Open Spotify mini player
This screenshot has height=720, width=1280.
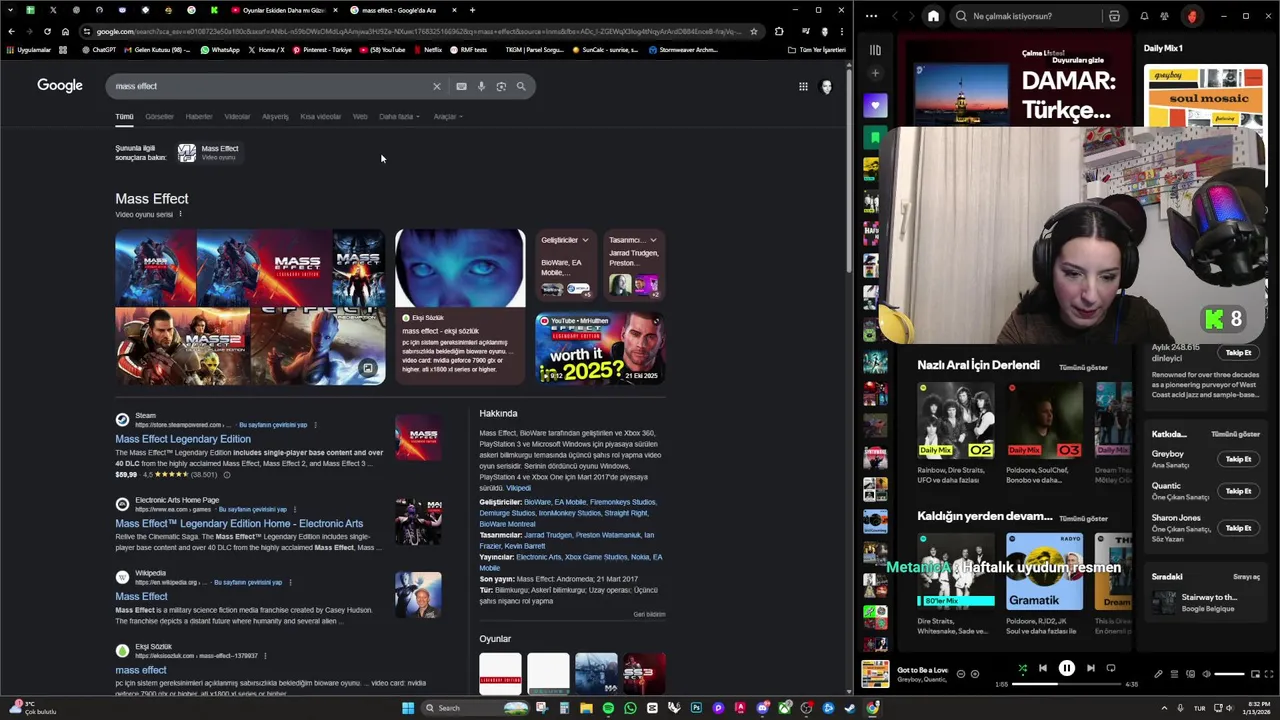pyautogui.click(x=1254, y=674)
